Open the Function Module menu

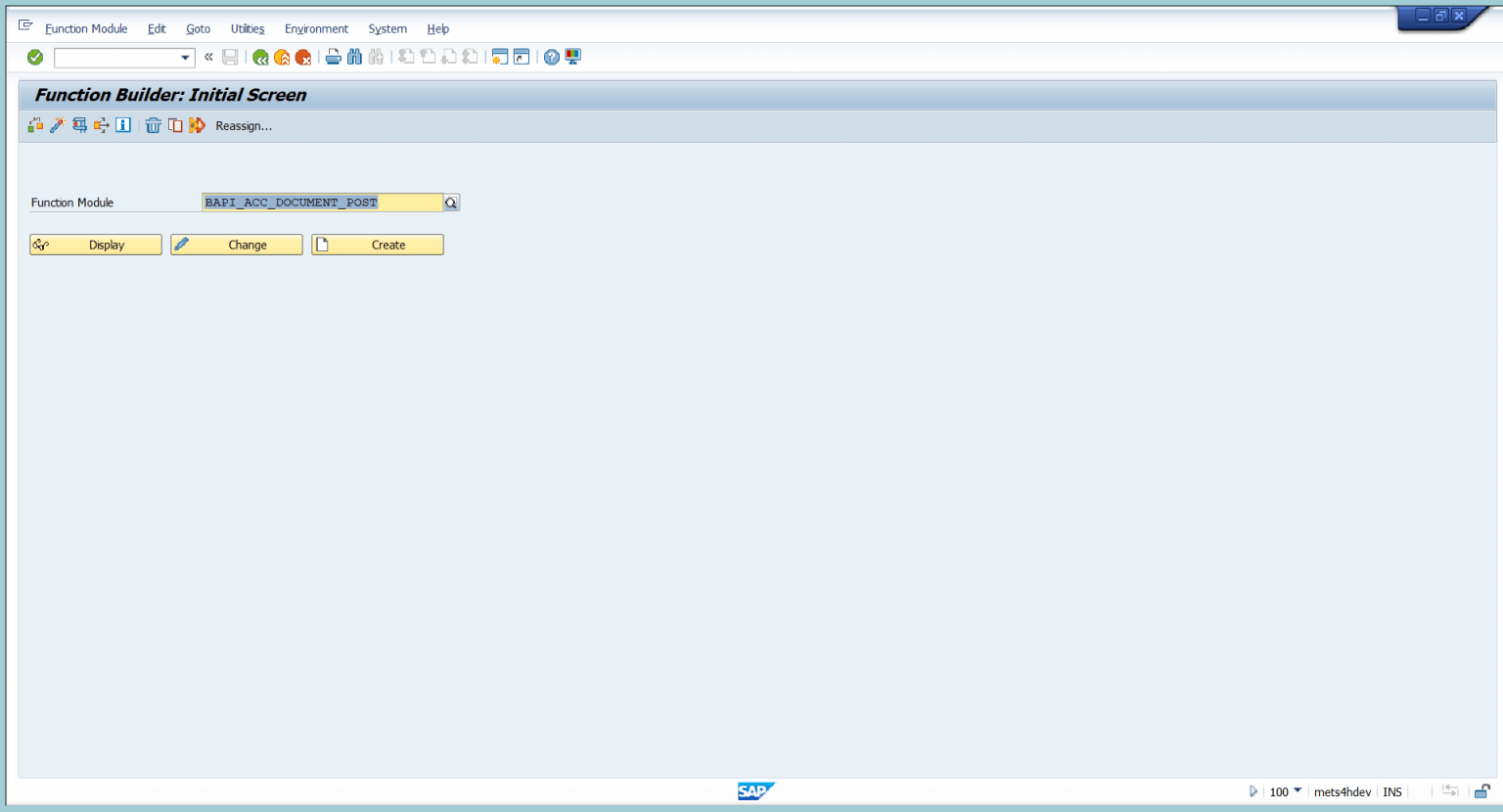[86, 28]
